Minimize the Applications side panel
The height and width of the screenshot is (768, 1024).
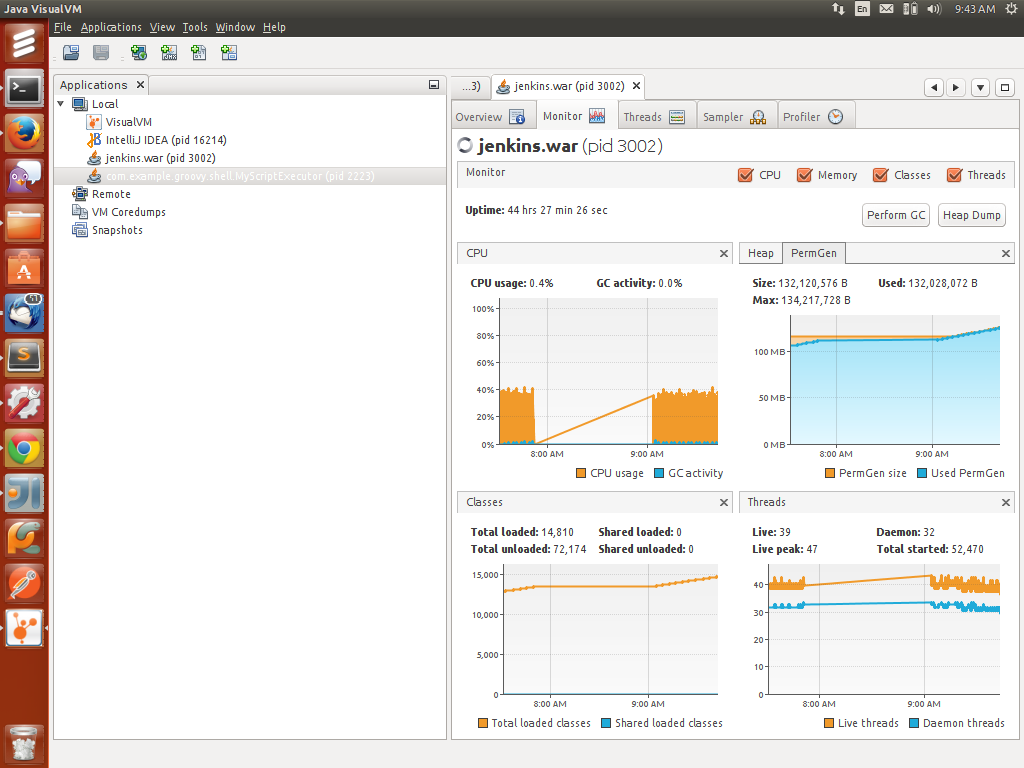coord(434,85)
